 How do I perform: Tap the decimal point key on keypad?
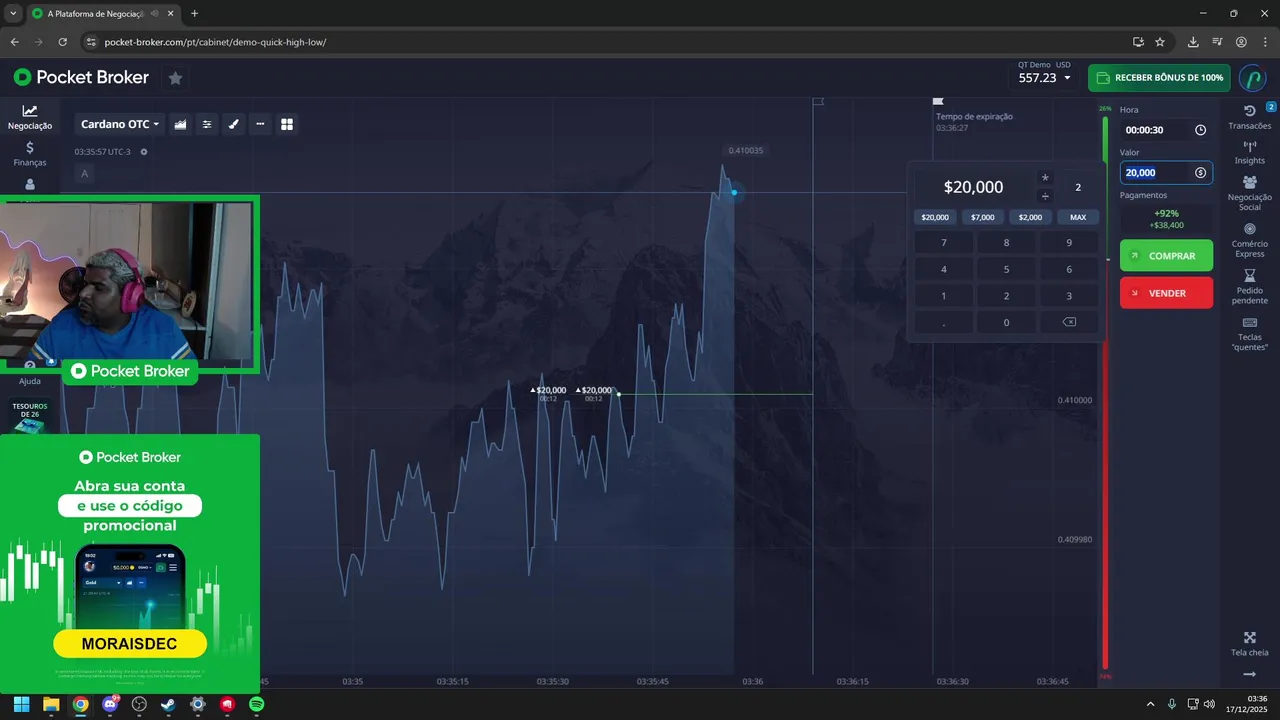point(944,322)
